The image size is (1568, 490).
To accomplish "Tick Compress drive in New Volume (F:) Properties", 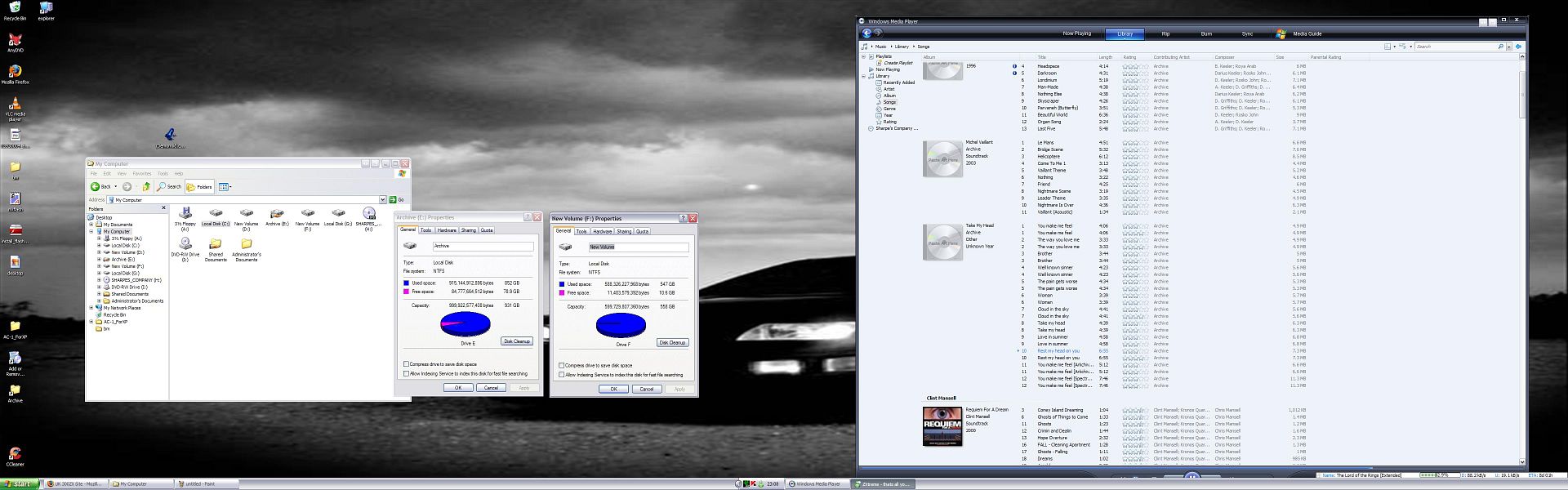I will click(x=562, y=366).
